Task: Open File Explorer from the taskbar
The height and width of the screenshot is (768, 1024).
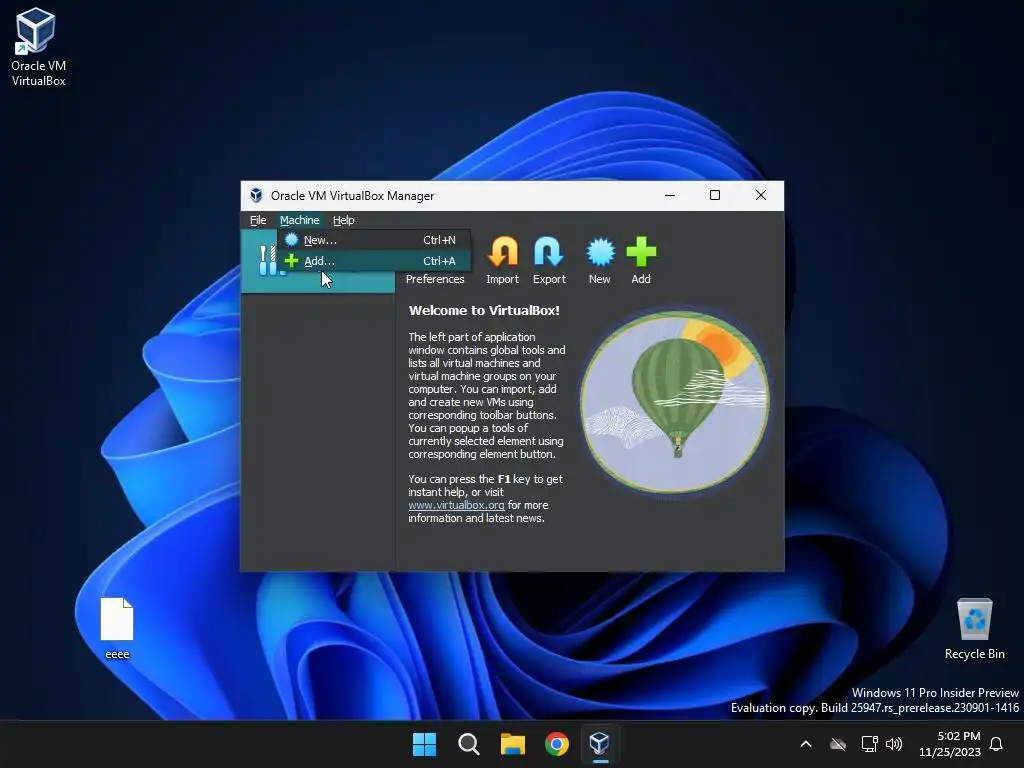Action: click(x=513, y=744)
